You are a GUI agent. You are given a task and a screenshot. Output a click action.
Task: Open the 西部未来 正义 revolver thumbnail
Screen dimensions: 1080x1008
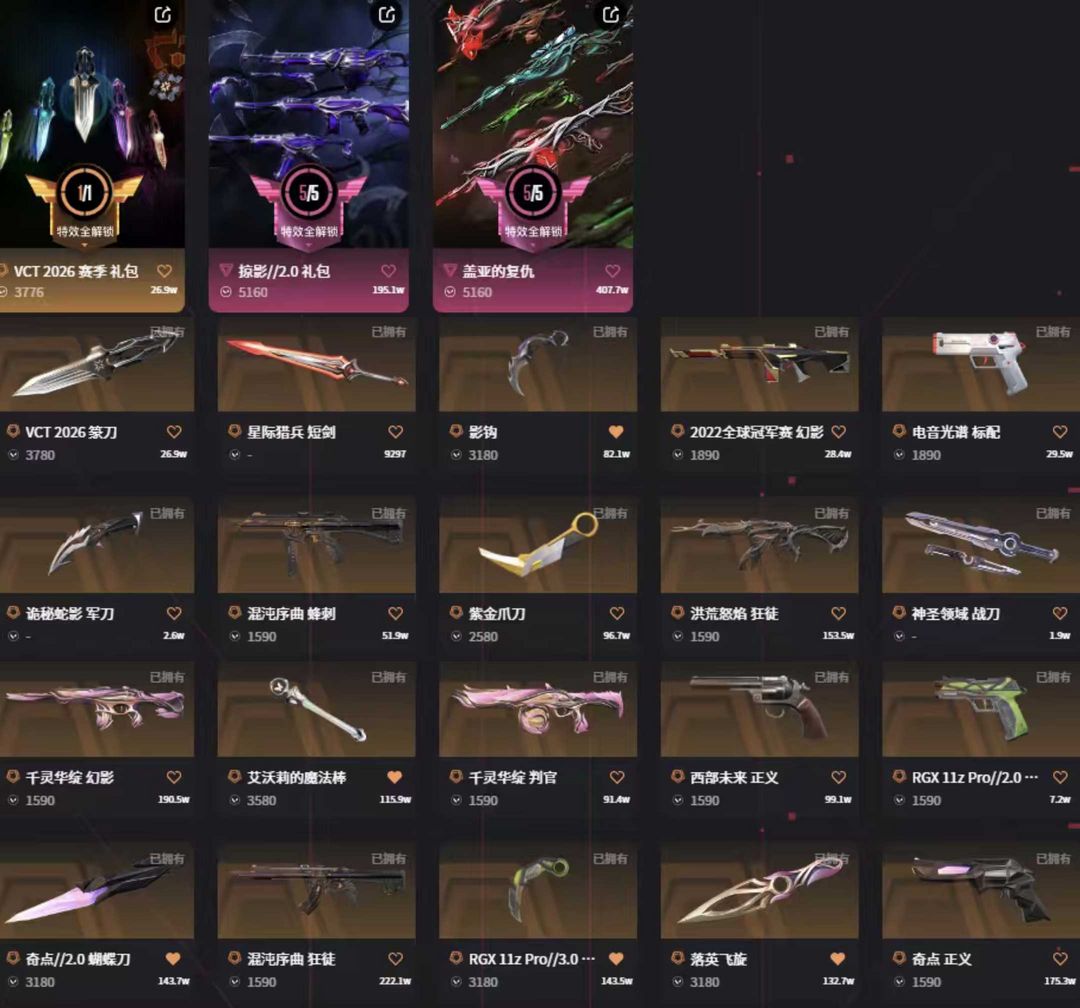759,710
